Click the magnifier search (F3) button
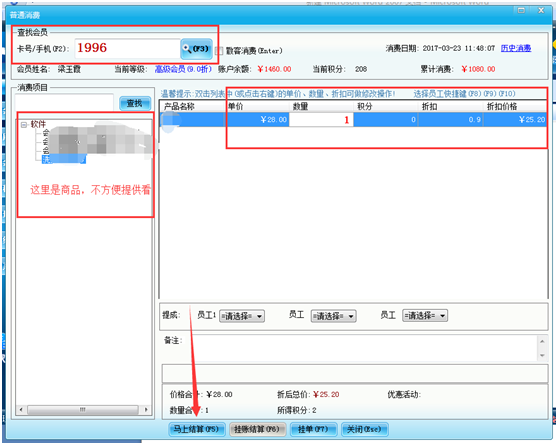This screenshot has width=558, height=445. coord(196,49)
